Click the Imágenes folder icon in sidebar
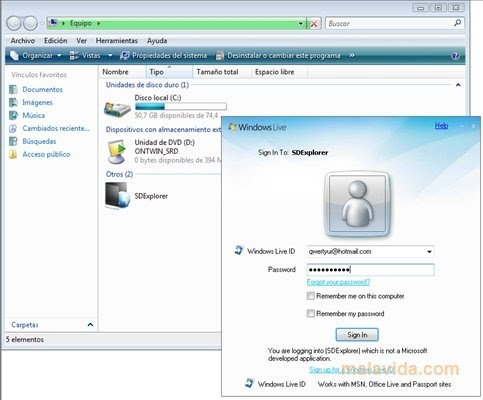The width and height of the screenshot is (483, 400). 13,102
